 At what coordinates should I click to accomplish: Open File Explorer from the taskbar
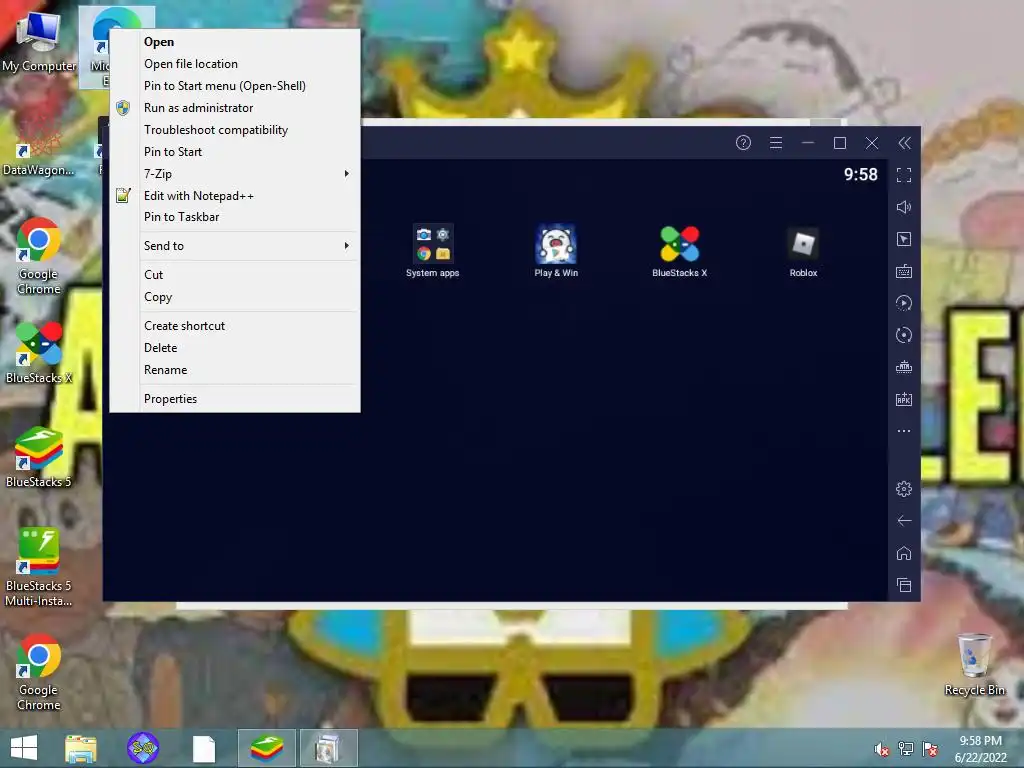81,748
